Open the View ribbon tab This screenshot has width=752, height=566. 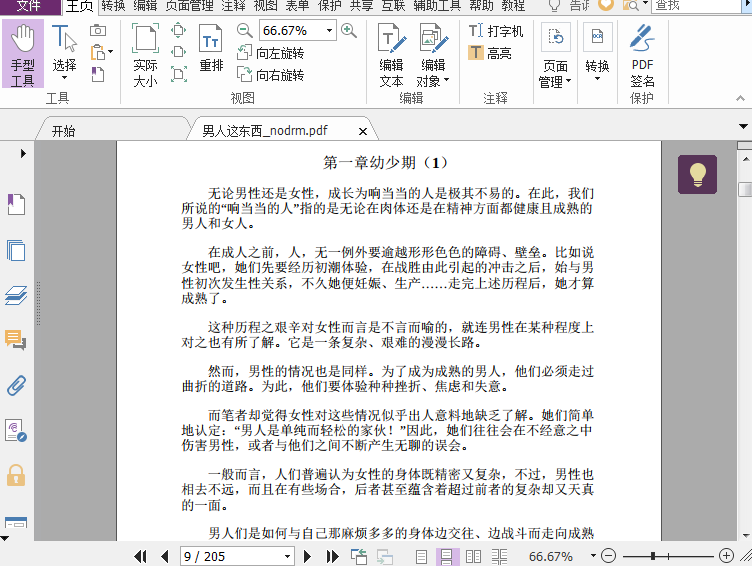coord(266,6)
